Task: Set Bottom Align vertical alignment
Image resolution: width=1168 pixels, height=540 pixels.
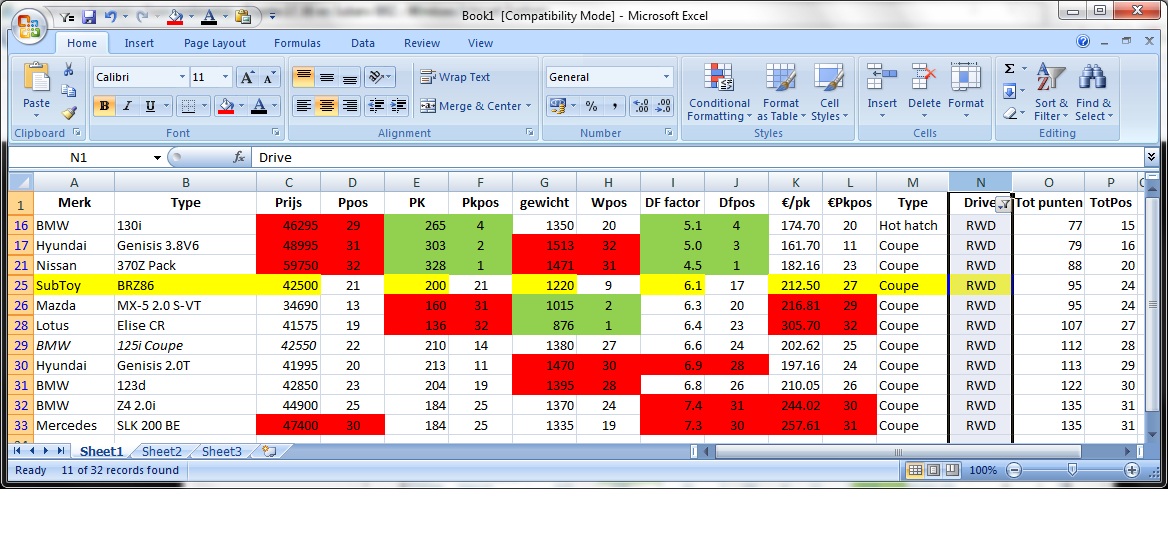Action: [349, 77]
